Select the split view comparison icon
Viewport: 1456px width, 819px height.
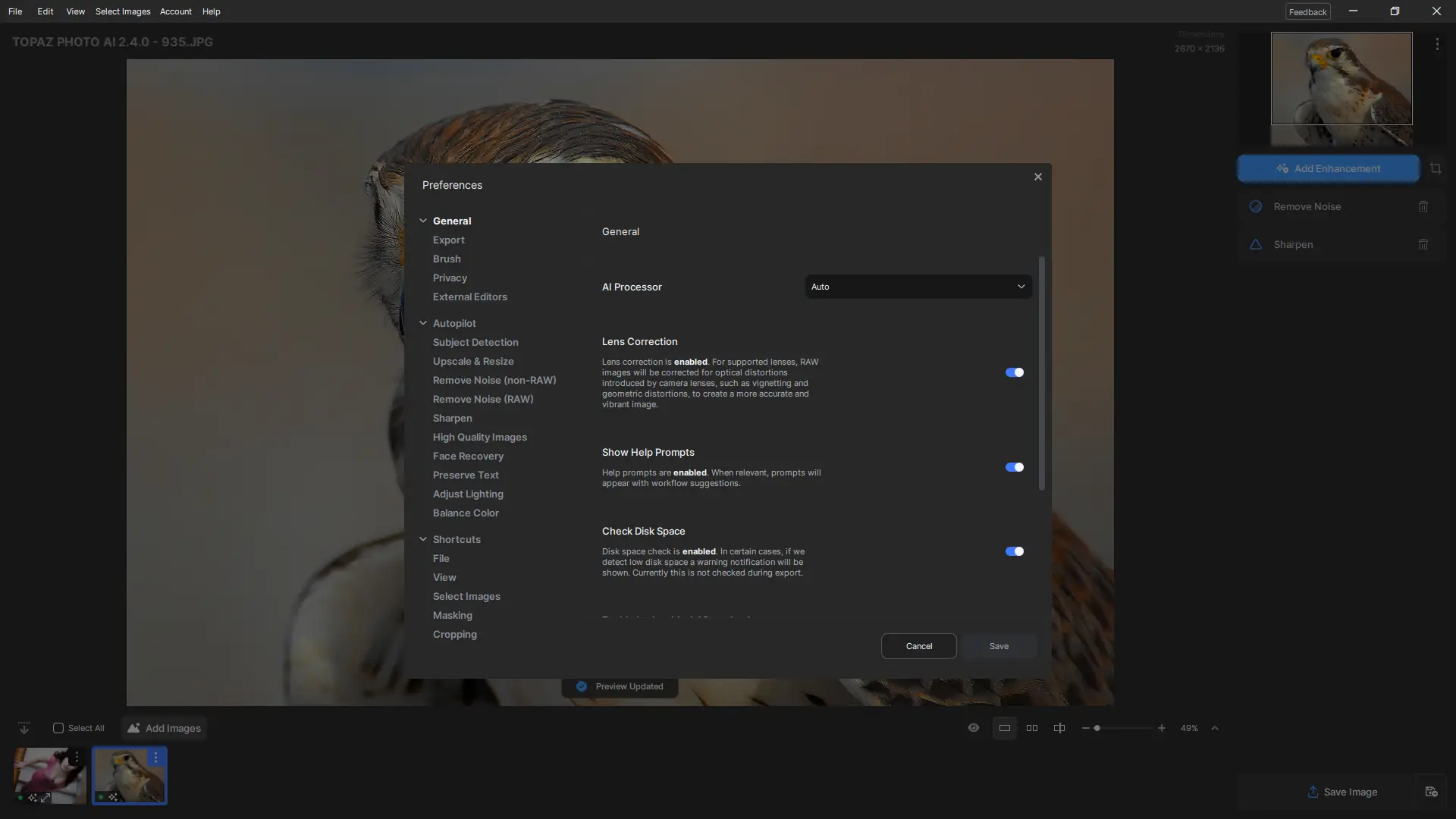[1059, 728]
